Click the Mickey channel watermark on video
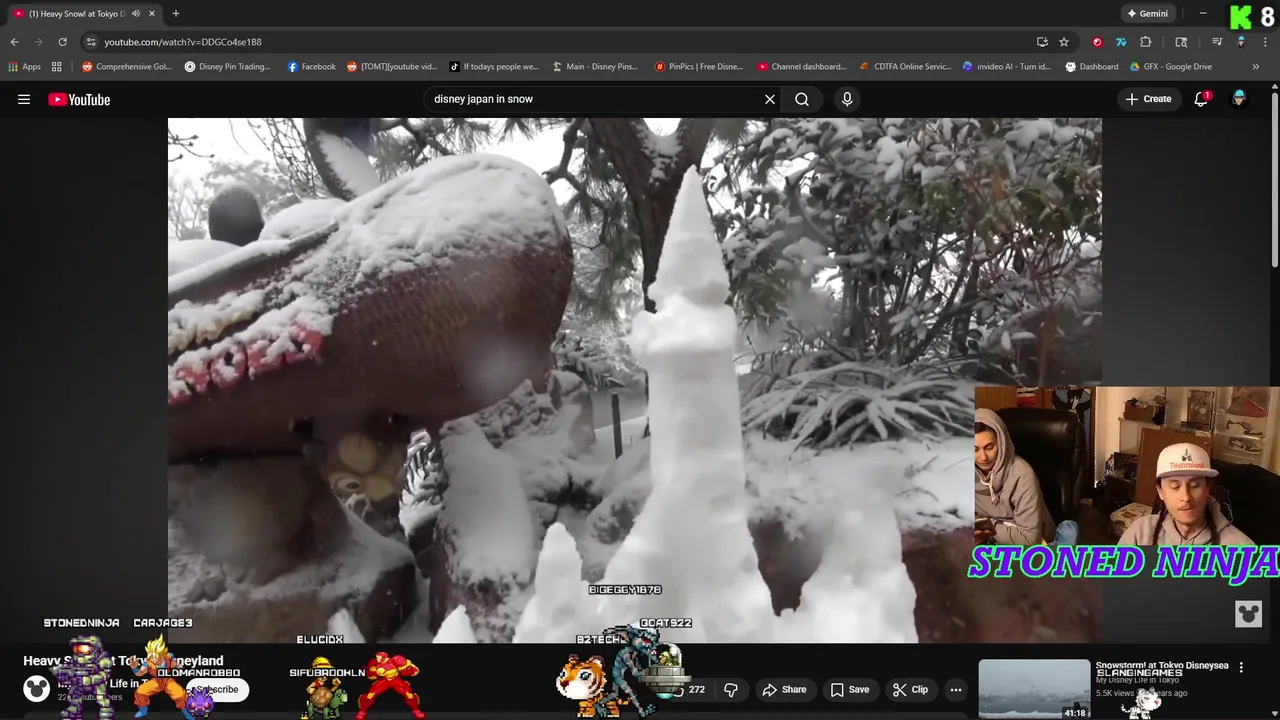This screenshot has height=720, width=1280. pos(1248,614)
